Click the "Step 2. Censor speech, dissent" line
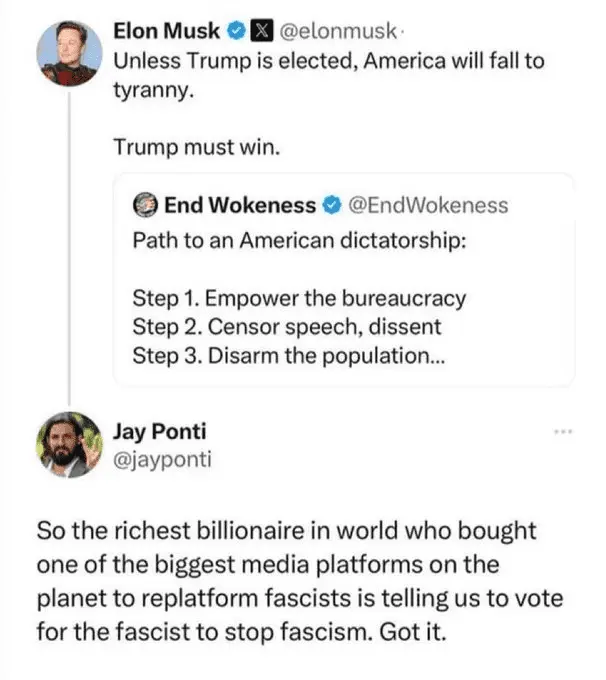Viewport: 606px width, 680px height. (286, 326)
